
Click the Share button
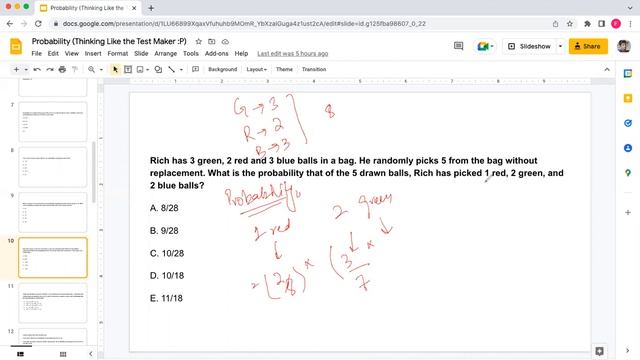pyautogui.click(x=588, y=46)
